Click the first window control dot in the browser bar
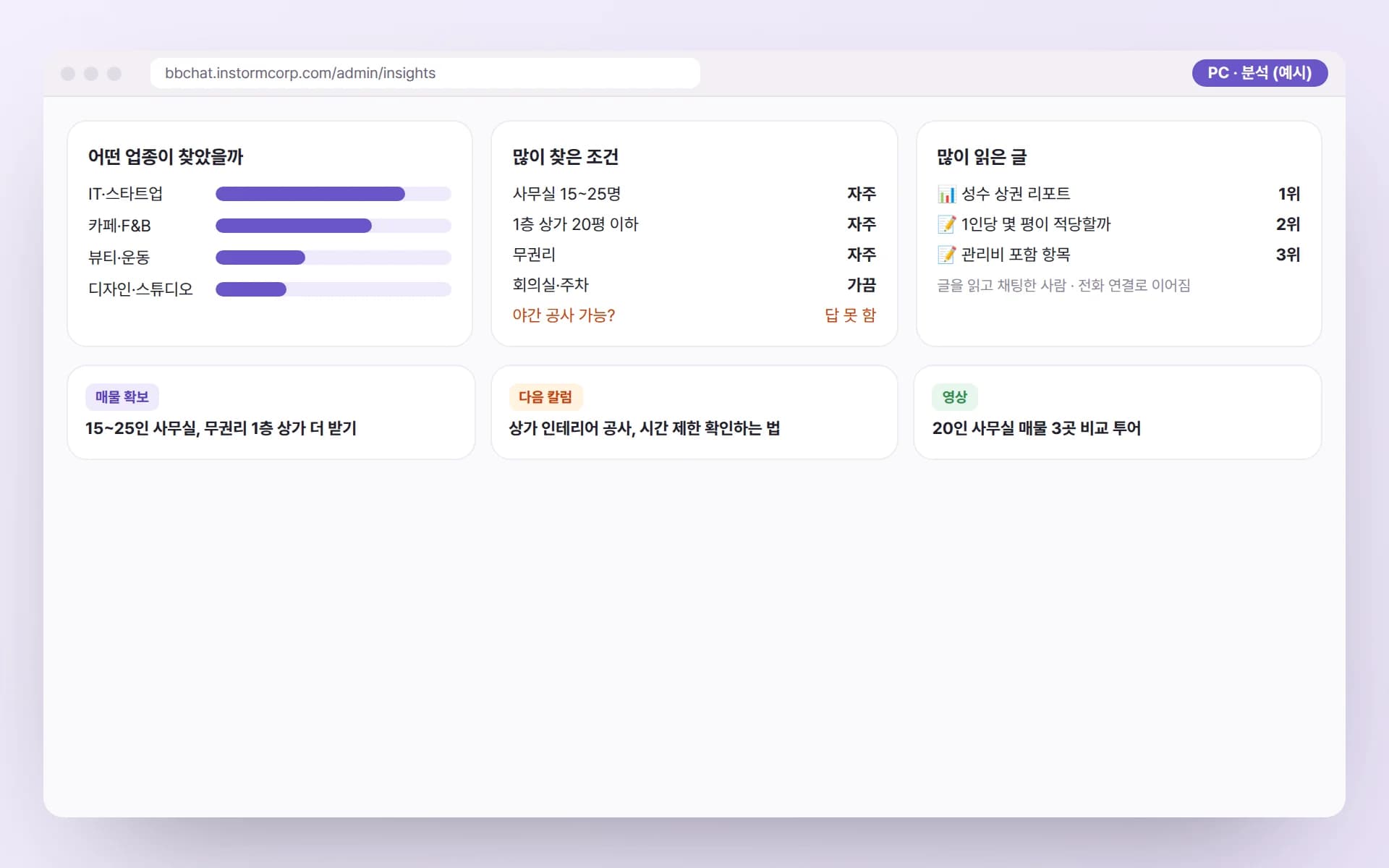Viewport: 1389px width, 868px height. pyautogui.click(x=68, y=73)
